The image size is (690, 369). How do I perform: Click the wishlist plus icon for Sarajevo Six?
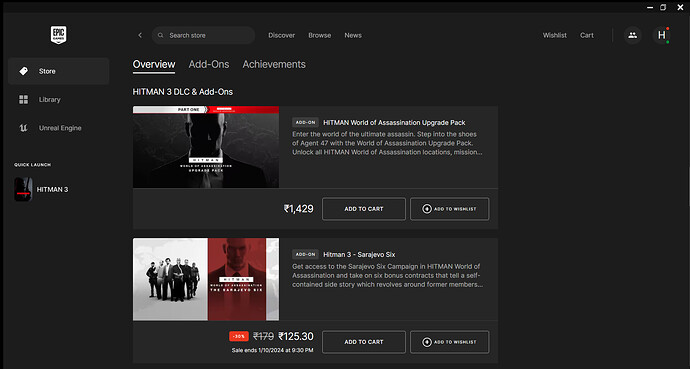[x=426, y=342]
